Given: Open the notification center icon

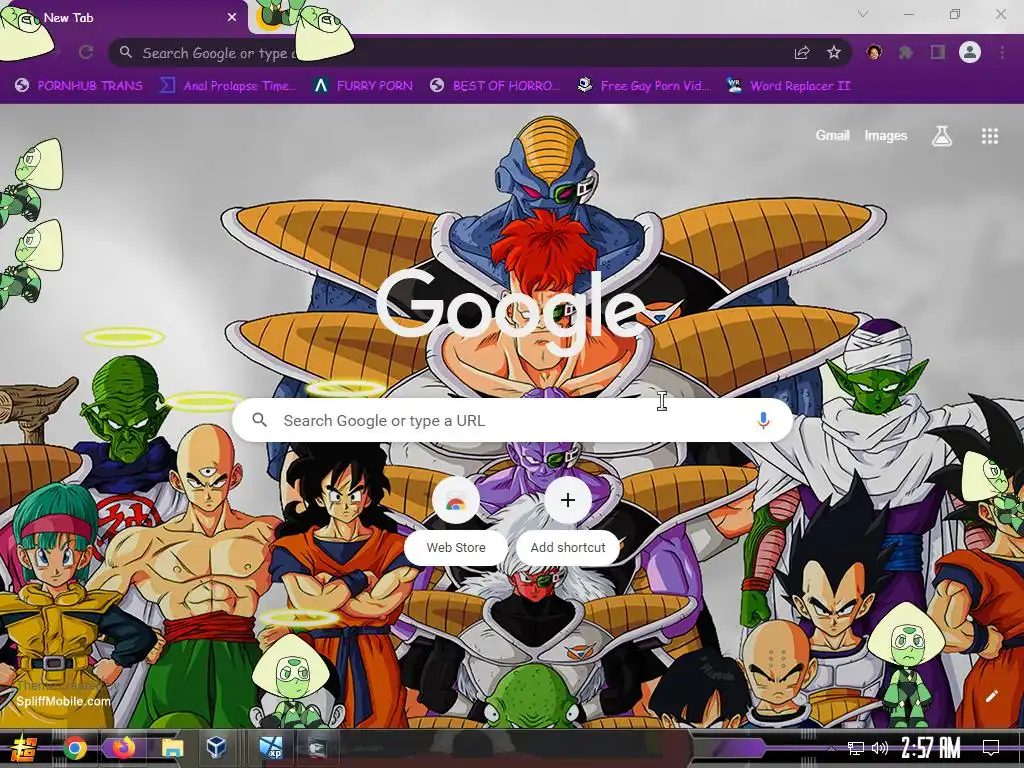Looking at the screenshot, I should click(x=991, y=748).
